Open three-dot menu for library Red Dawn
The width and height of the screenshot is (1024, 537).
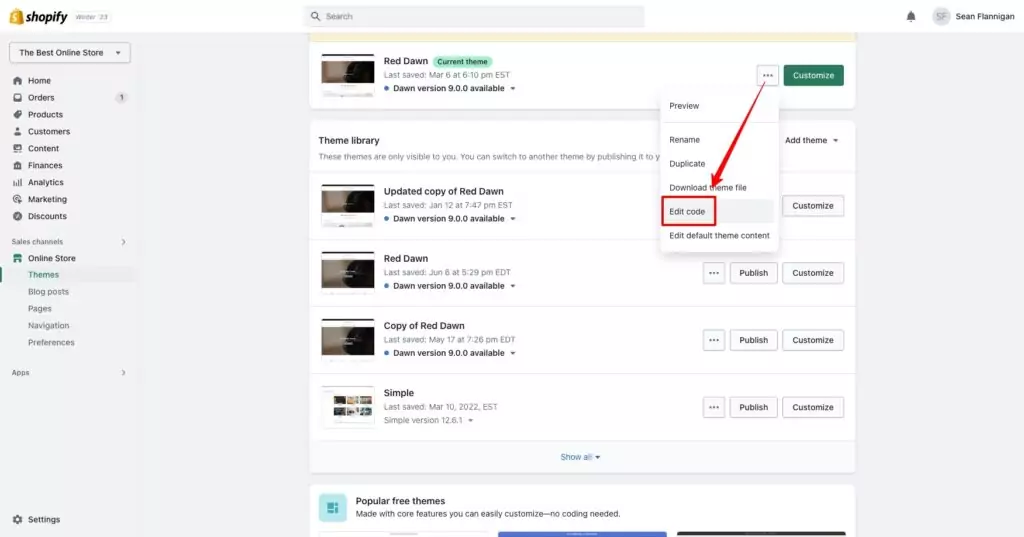[x=714, y=273]
